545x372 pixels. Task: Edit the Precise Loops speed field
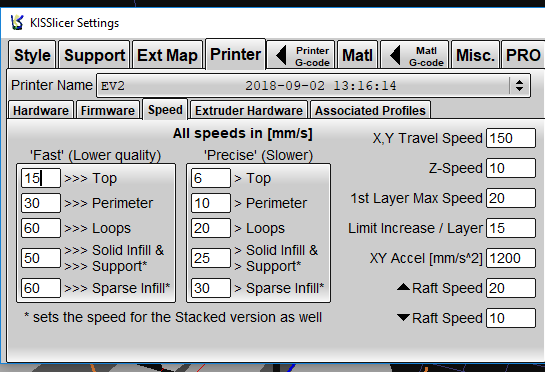tap(211, 228)
